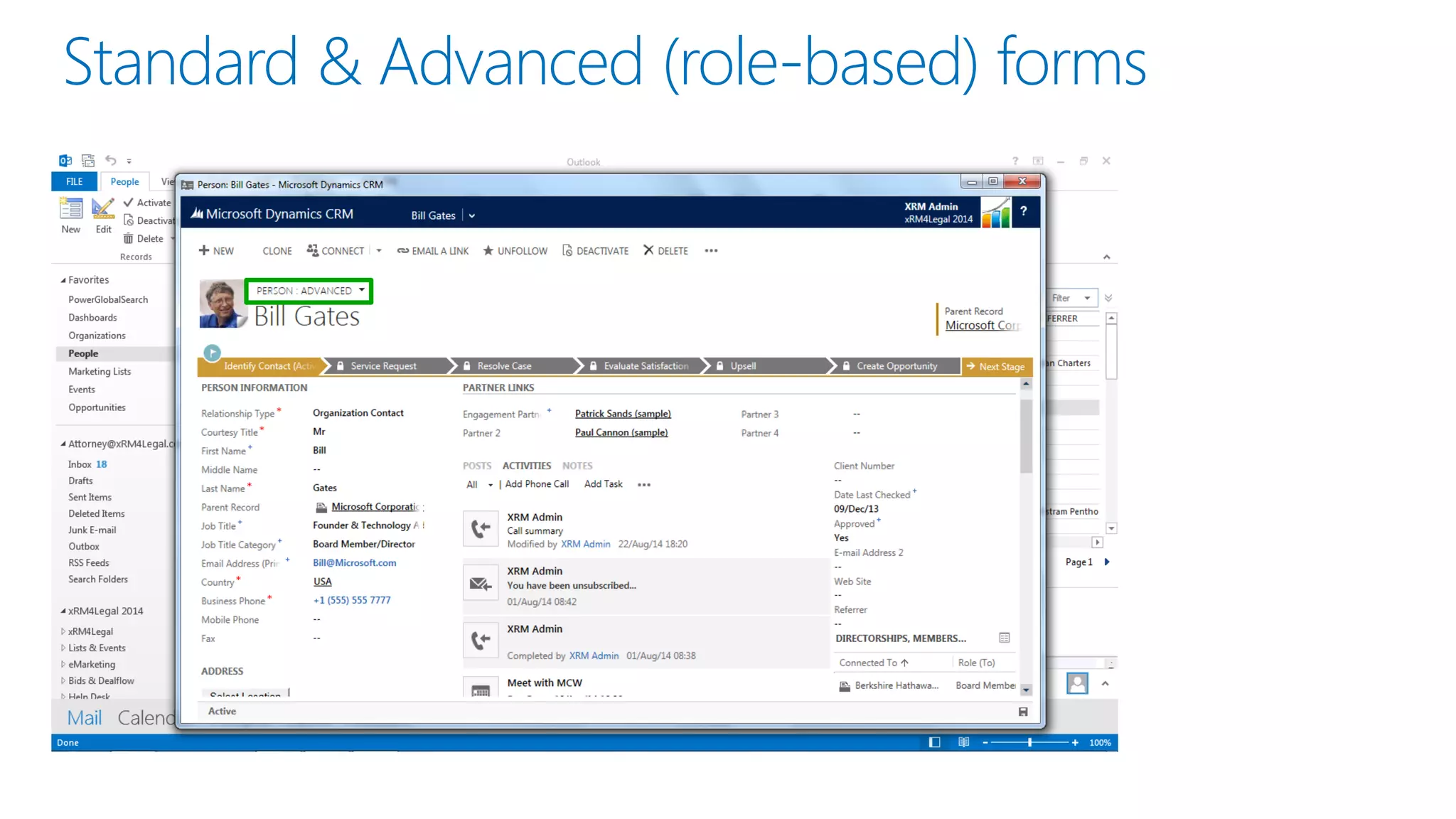Expand the Bill Gates navigation dropdown
1456x819 pixels.
click(472, 216)
